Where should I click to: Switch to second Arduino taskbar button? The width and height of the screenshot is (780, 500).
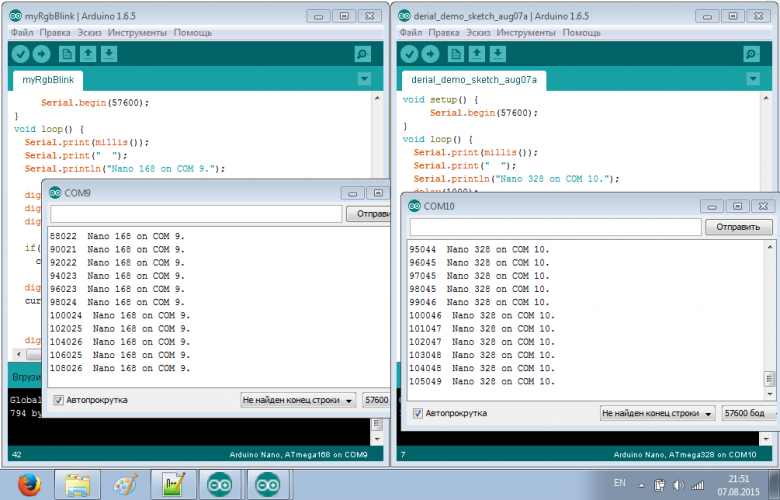268,484
